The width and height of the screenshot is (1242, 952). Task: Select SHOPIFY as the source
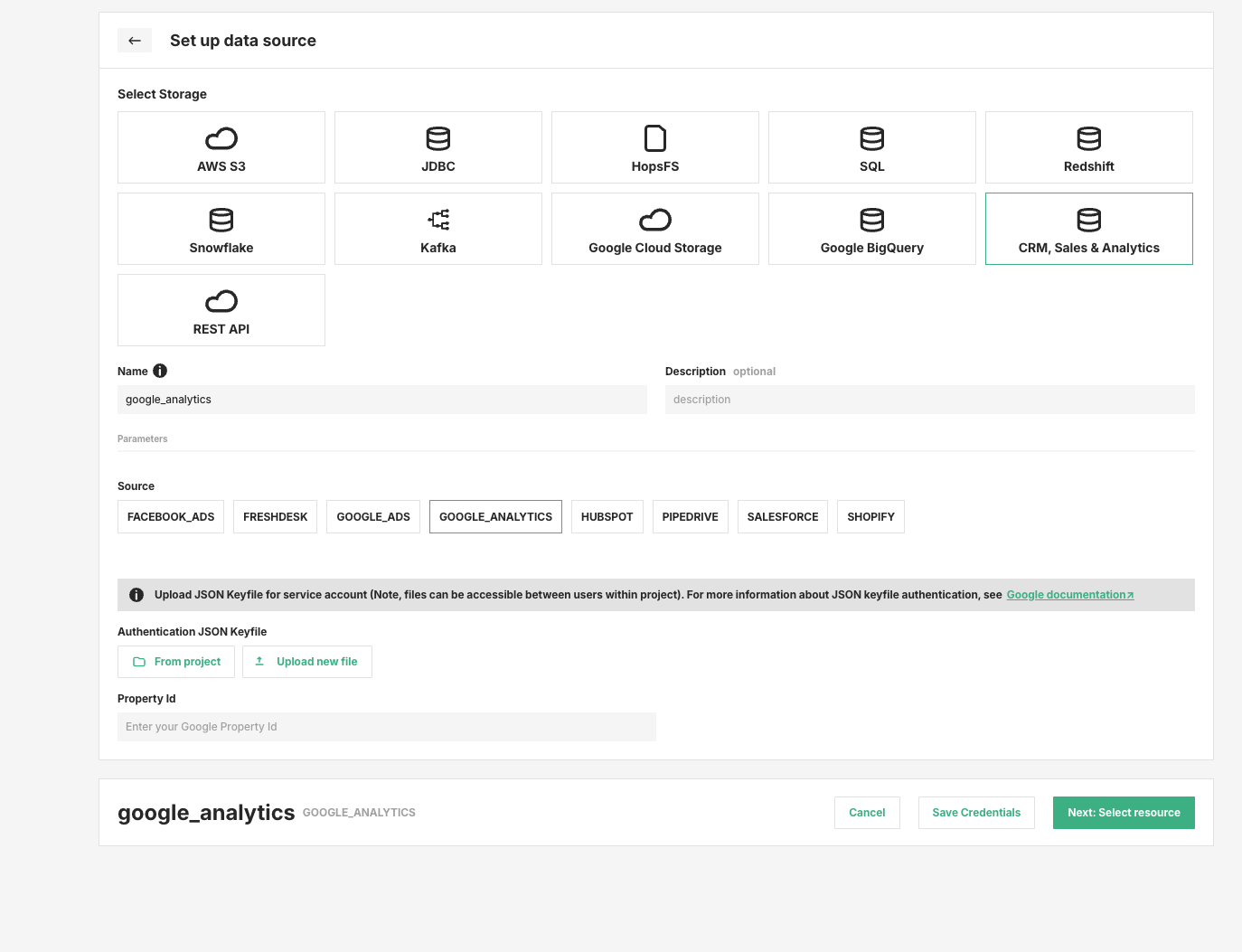[870, 516]
